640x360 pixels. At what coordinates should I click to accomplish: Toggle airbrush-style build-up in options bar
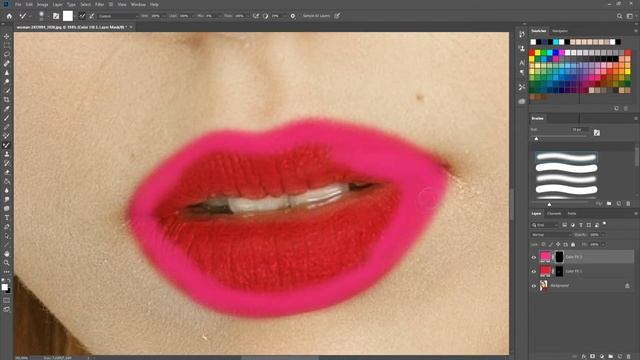(x=256, y=16)
